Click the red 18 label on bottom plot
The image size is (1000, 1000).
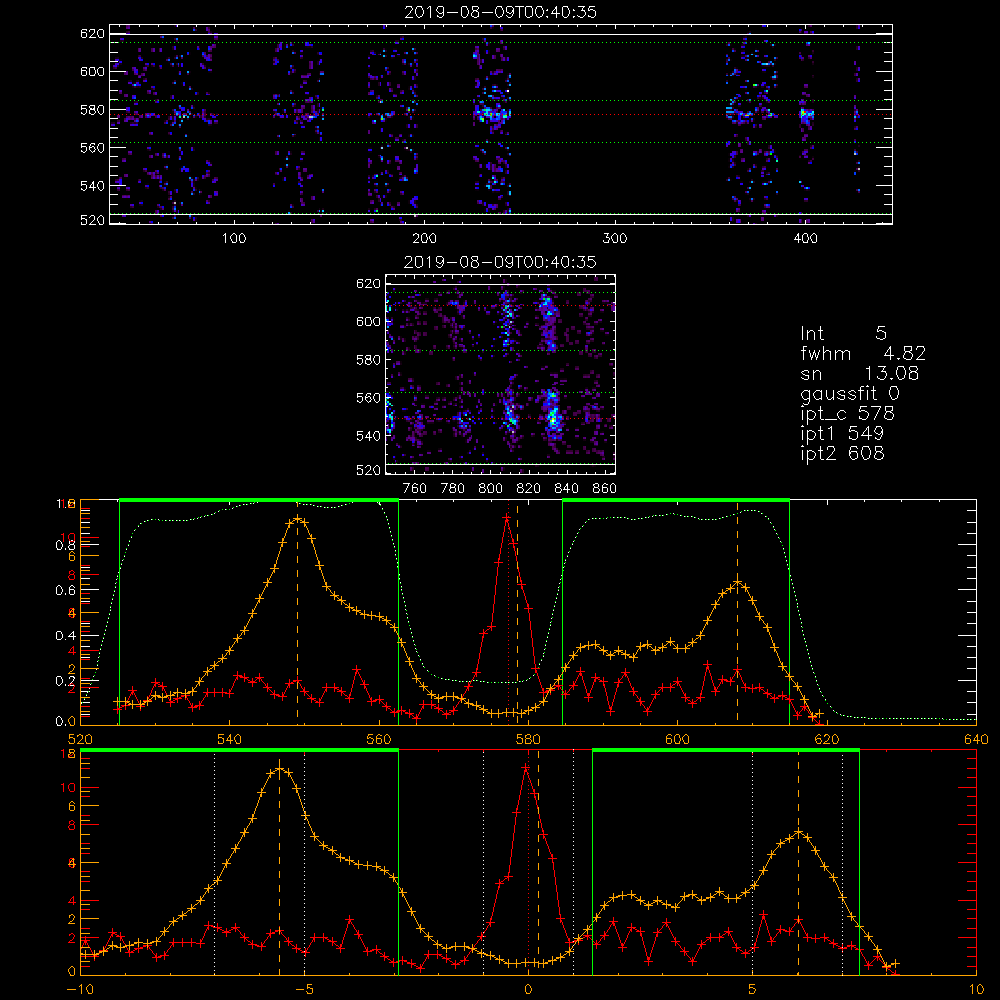coord(68,754)
